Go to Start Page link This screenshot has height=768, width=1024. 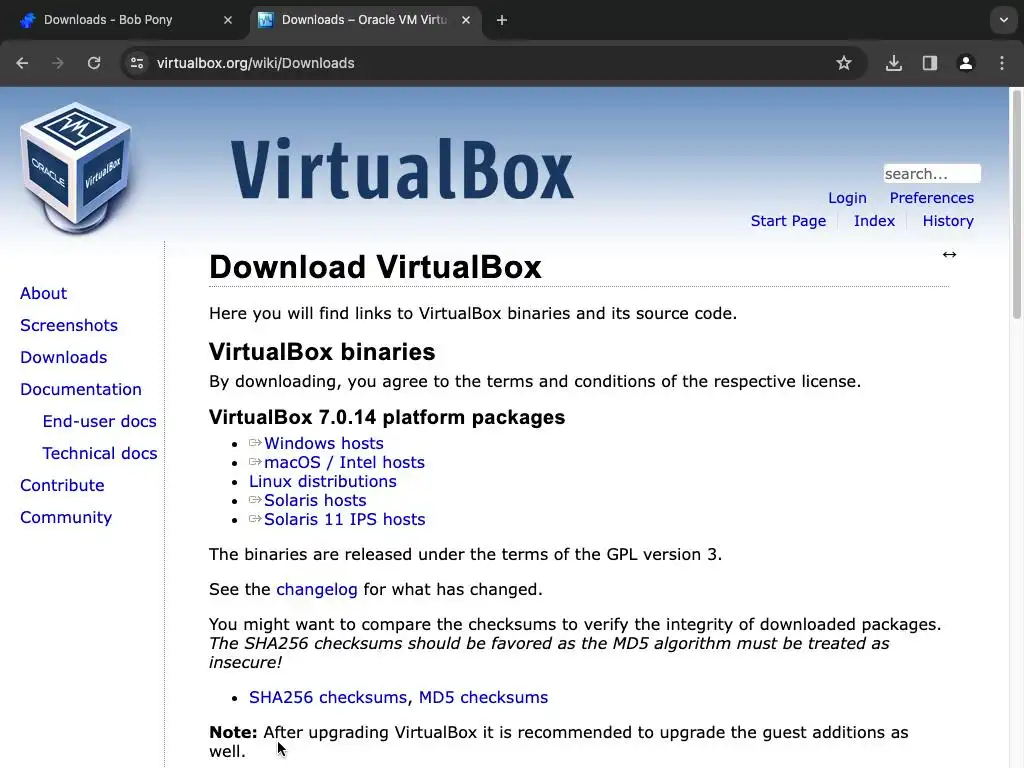[788, 221]
